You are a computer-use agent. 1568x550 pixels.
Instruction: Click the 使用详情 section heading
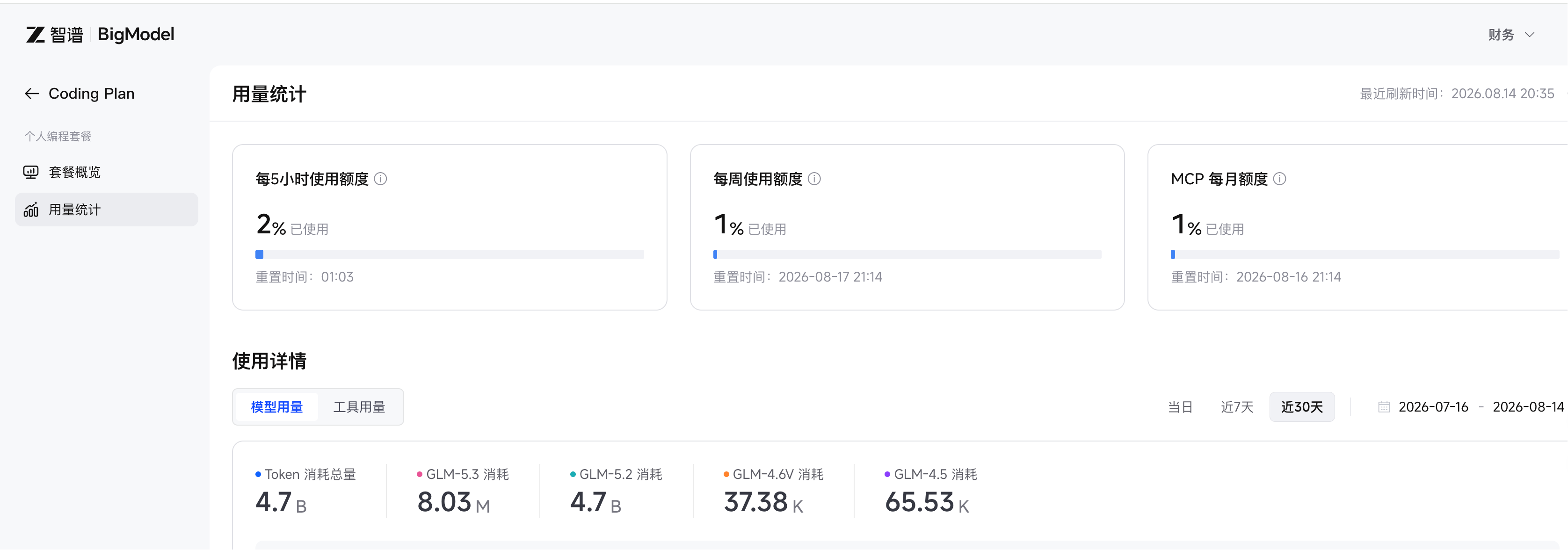pos(269,362)
